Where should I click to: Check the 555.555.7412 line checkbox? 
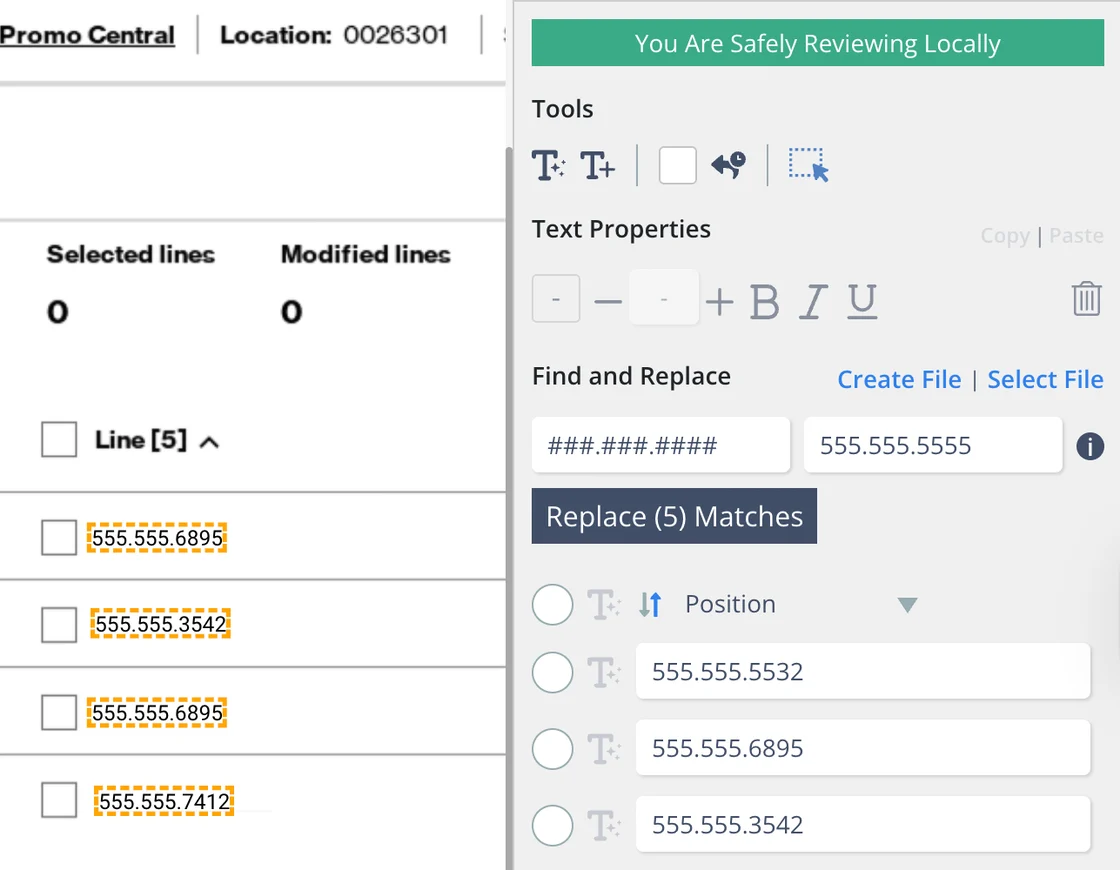tap(59, 800)
